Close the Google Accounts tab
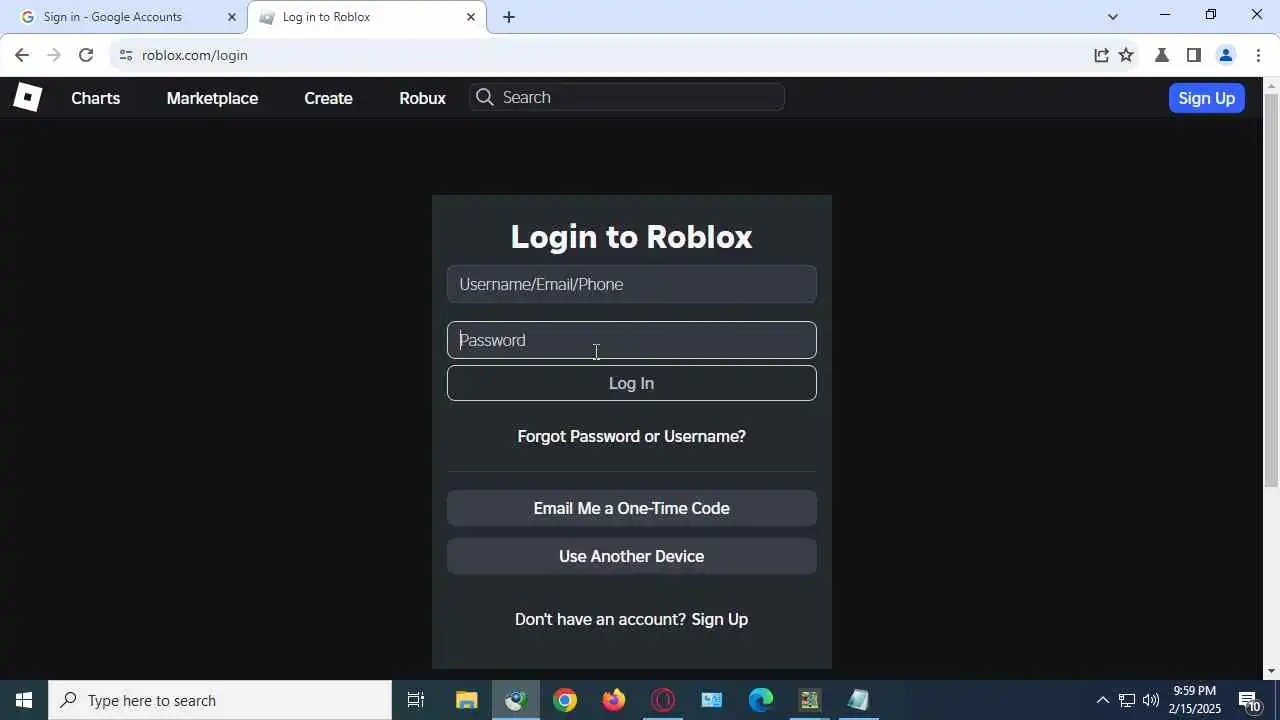The height and width of the screenshot is (720, 1280). pos(232,17)
